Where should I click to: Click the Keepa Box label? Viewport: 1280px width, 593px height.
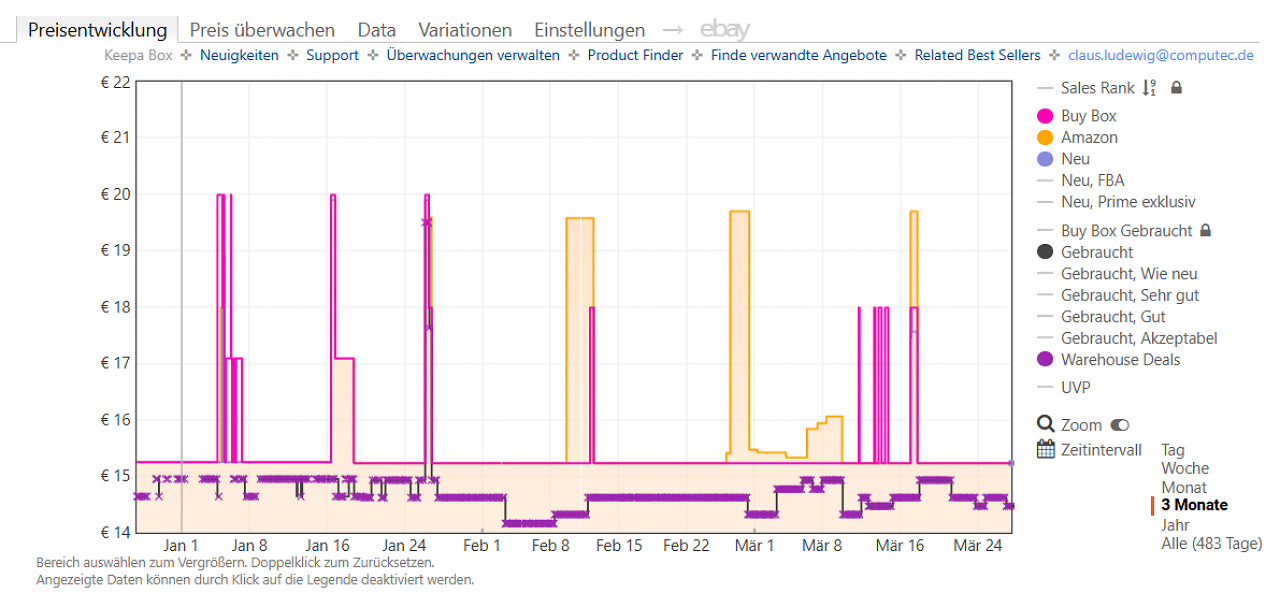138,56
